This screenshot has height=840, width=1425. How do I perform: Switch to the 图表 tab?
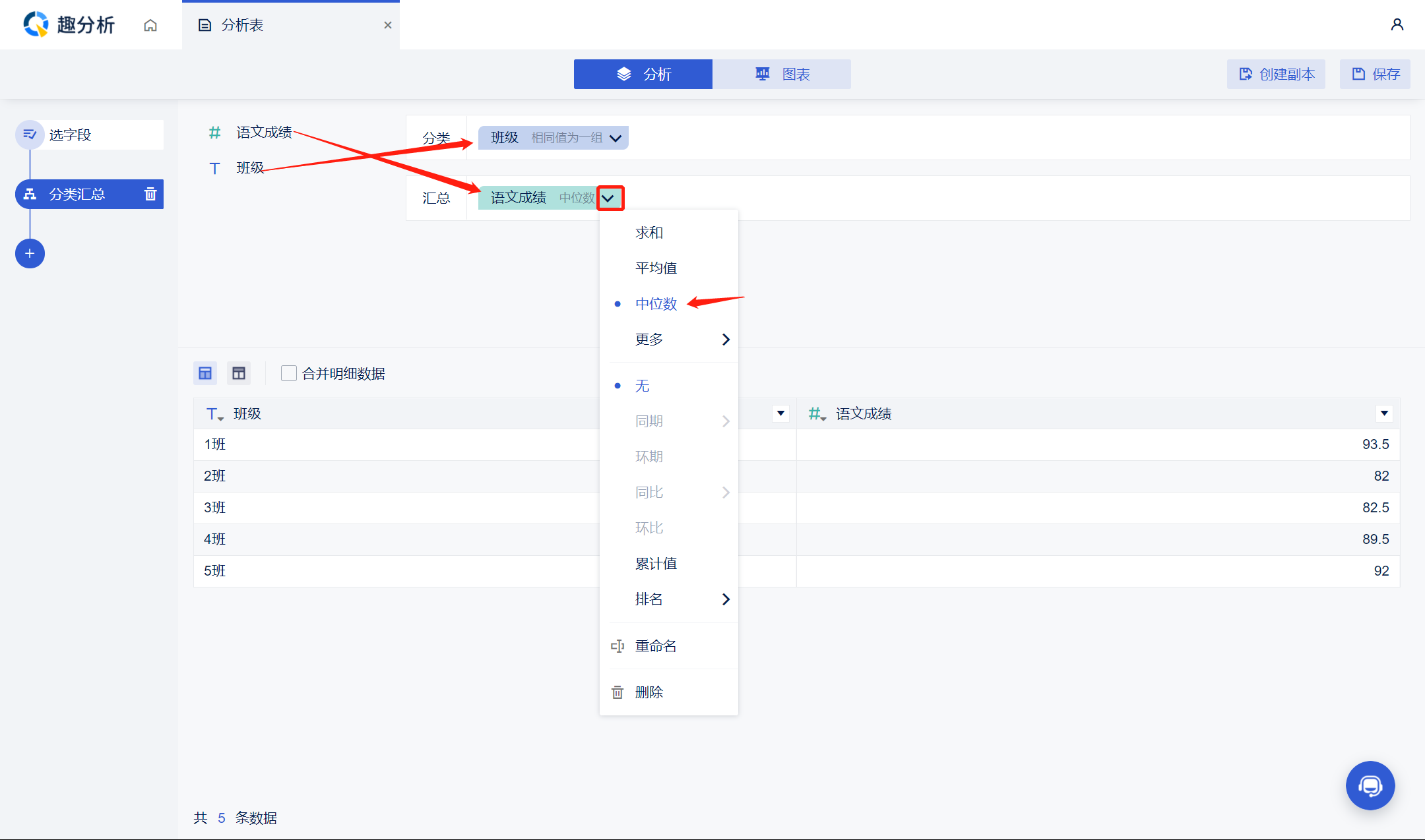pos(782,74)
